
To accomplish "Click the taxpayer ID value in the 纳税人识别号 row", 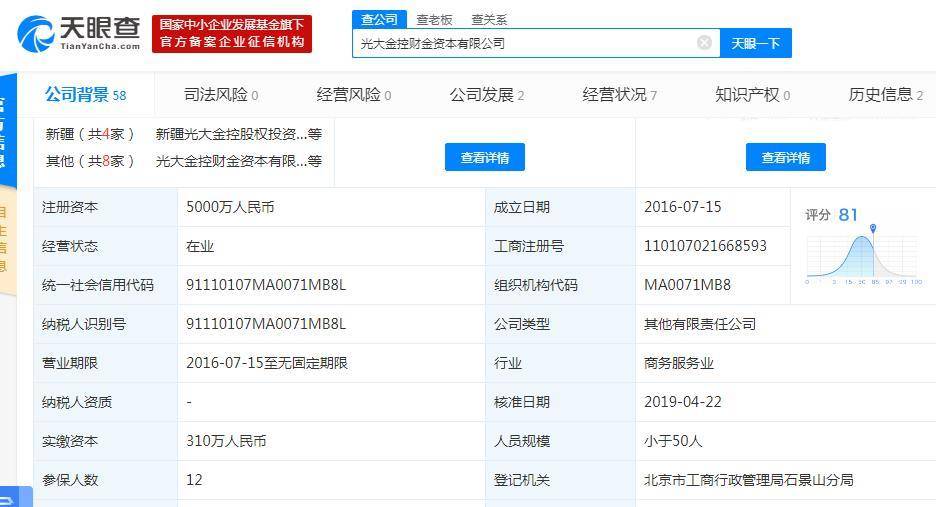I will (266, 324).
